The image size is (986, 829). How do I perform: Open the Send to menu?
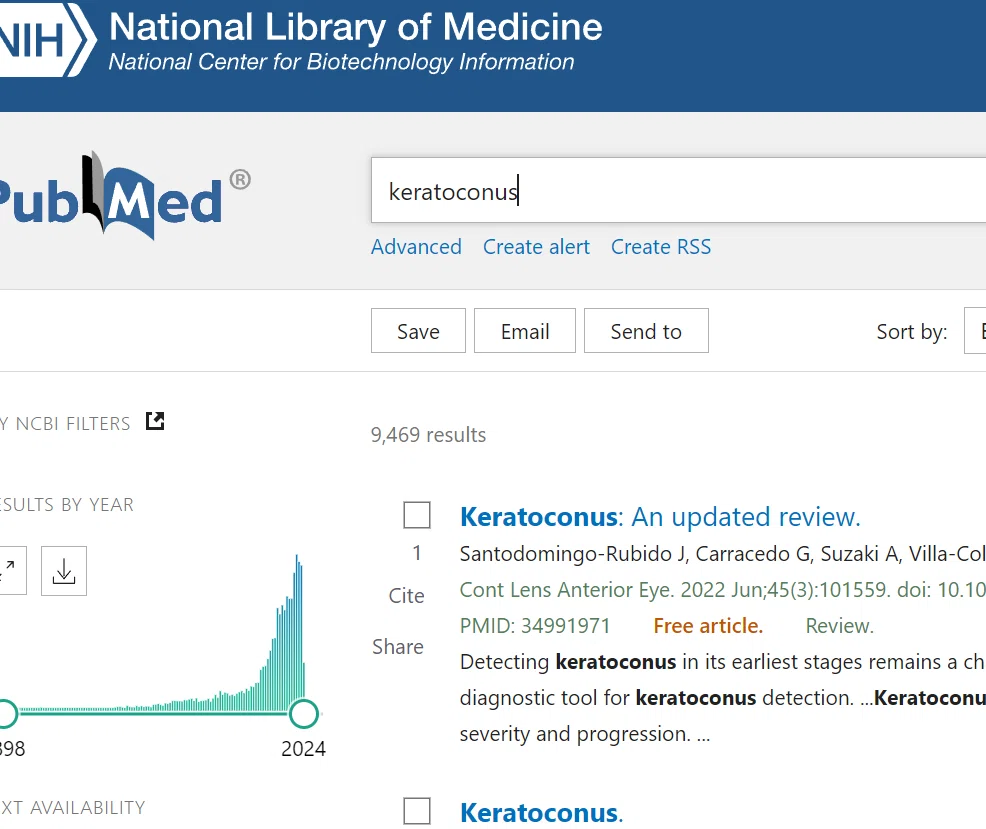pyautogui.click(x=646, y=331)
